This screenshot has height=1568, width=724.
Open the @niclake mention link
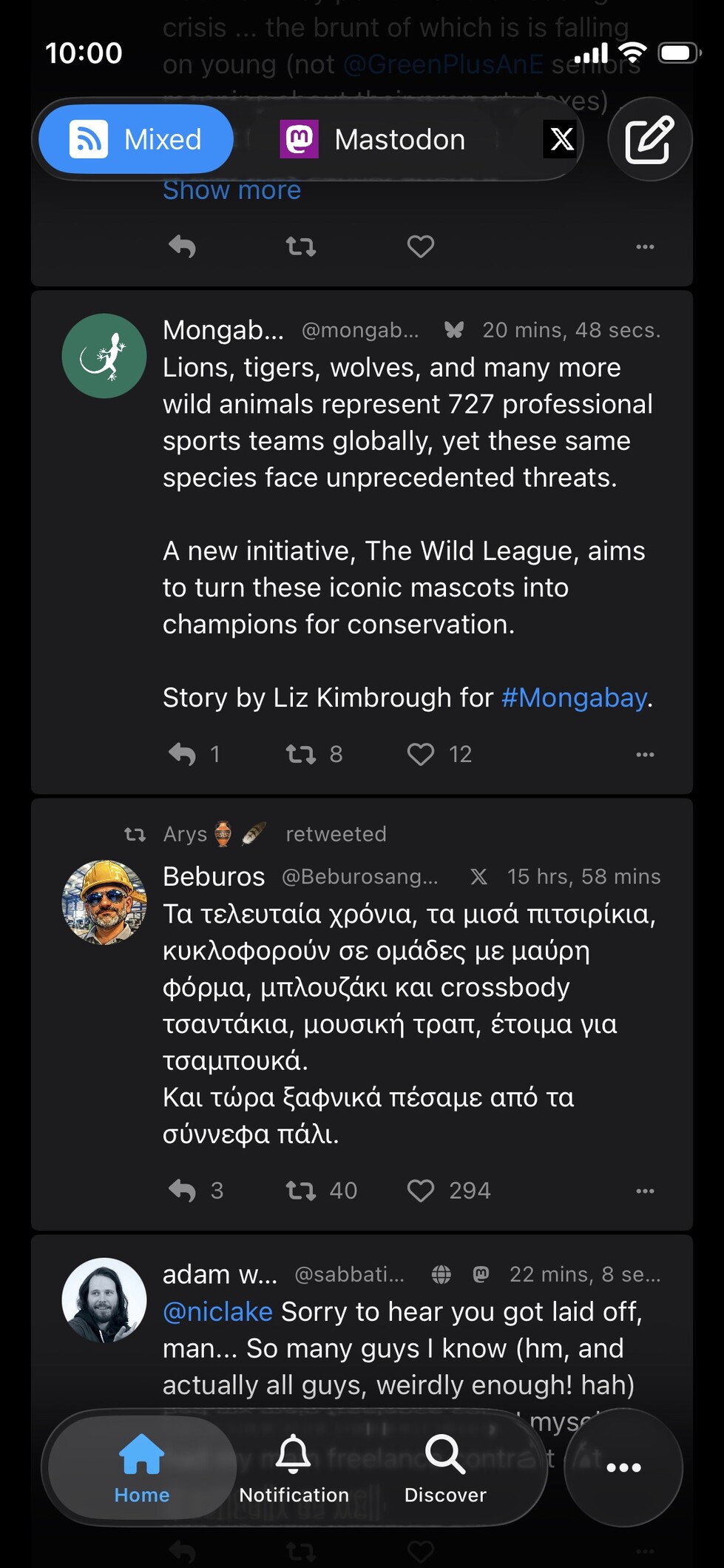(x=217, y=1311)
